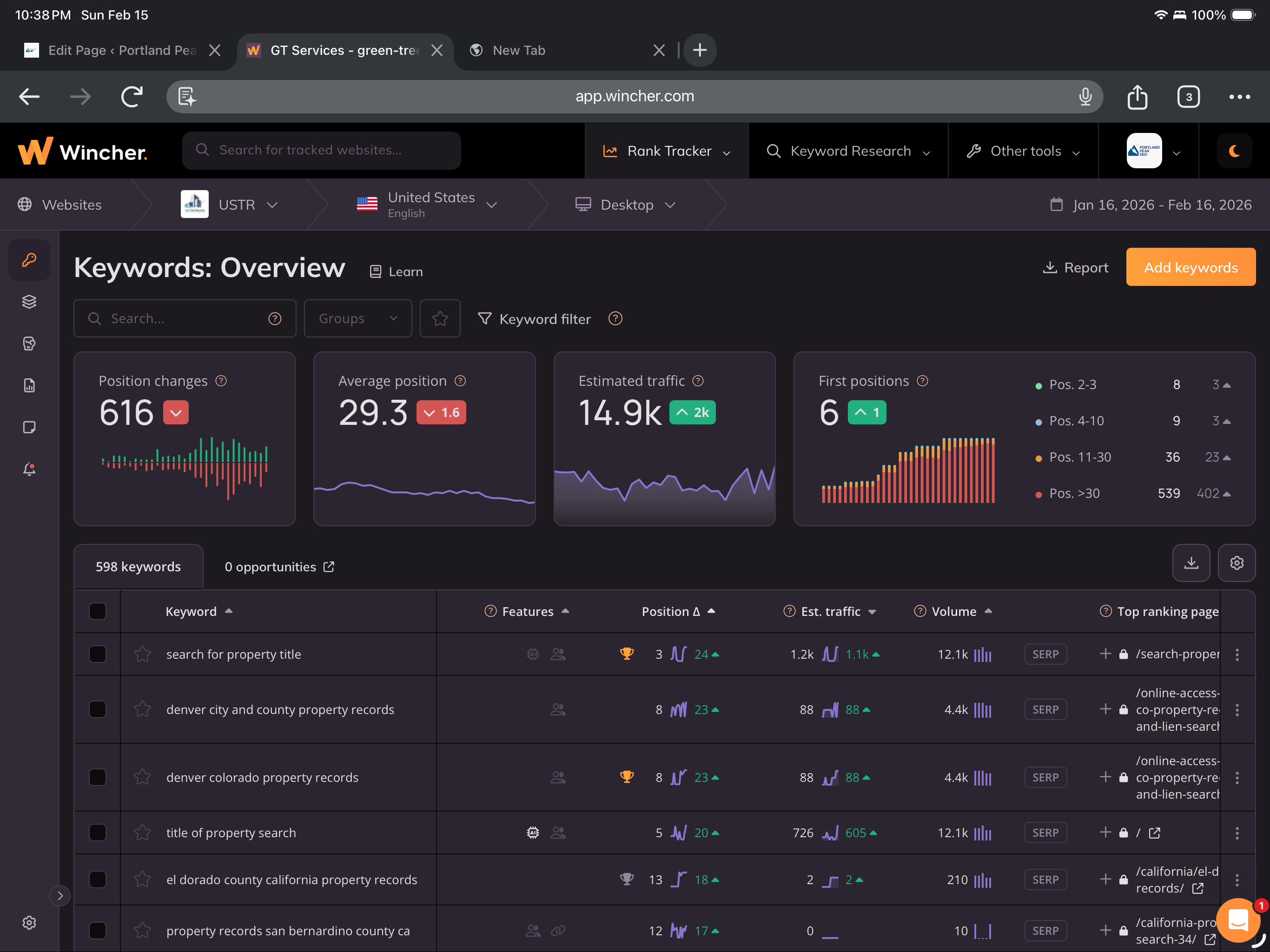Toggle dark mode moon icon

tap(1234, 151)
